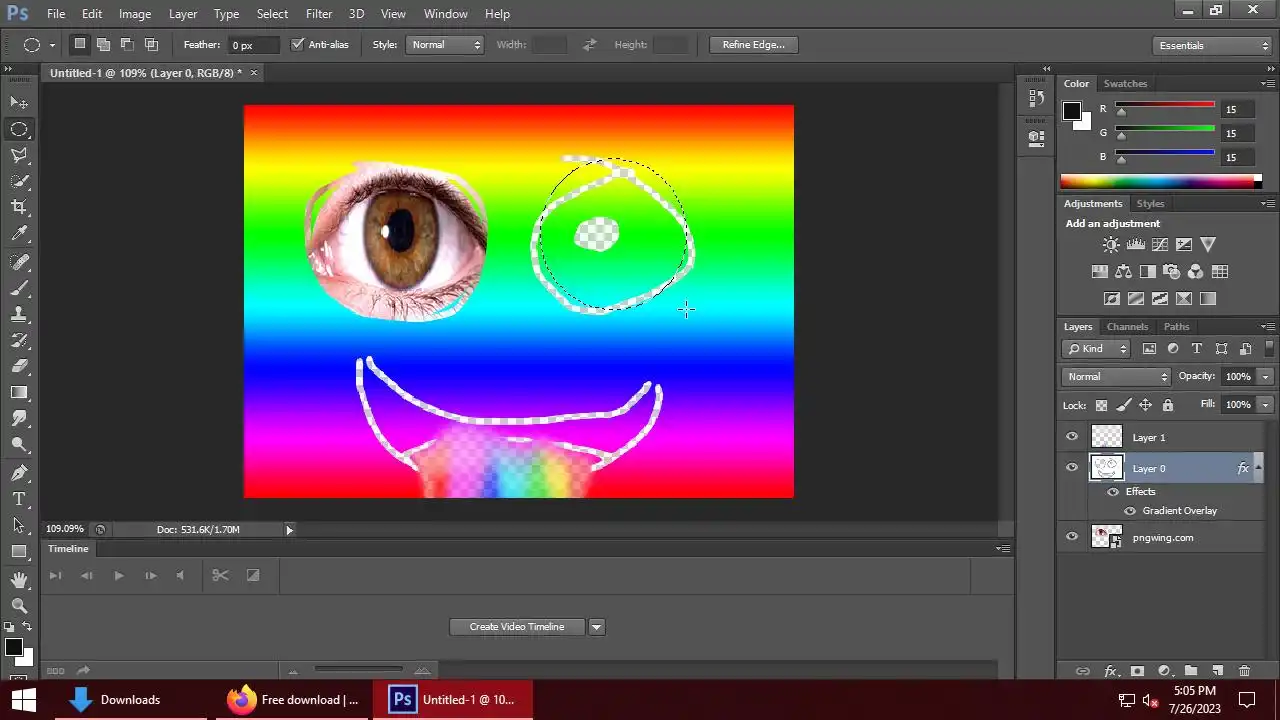Open the Filter menu

[319, 14]
